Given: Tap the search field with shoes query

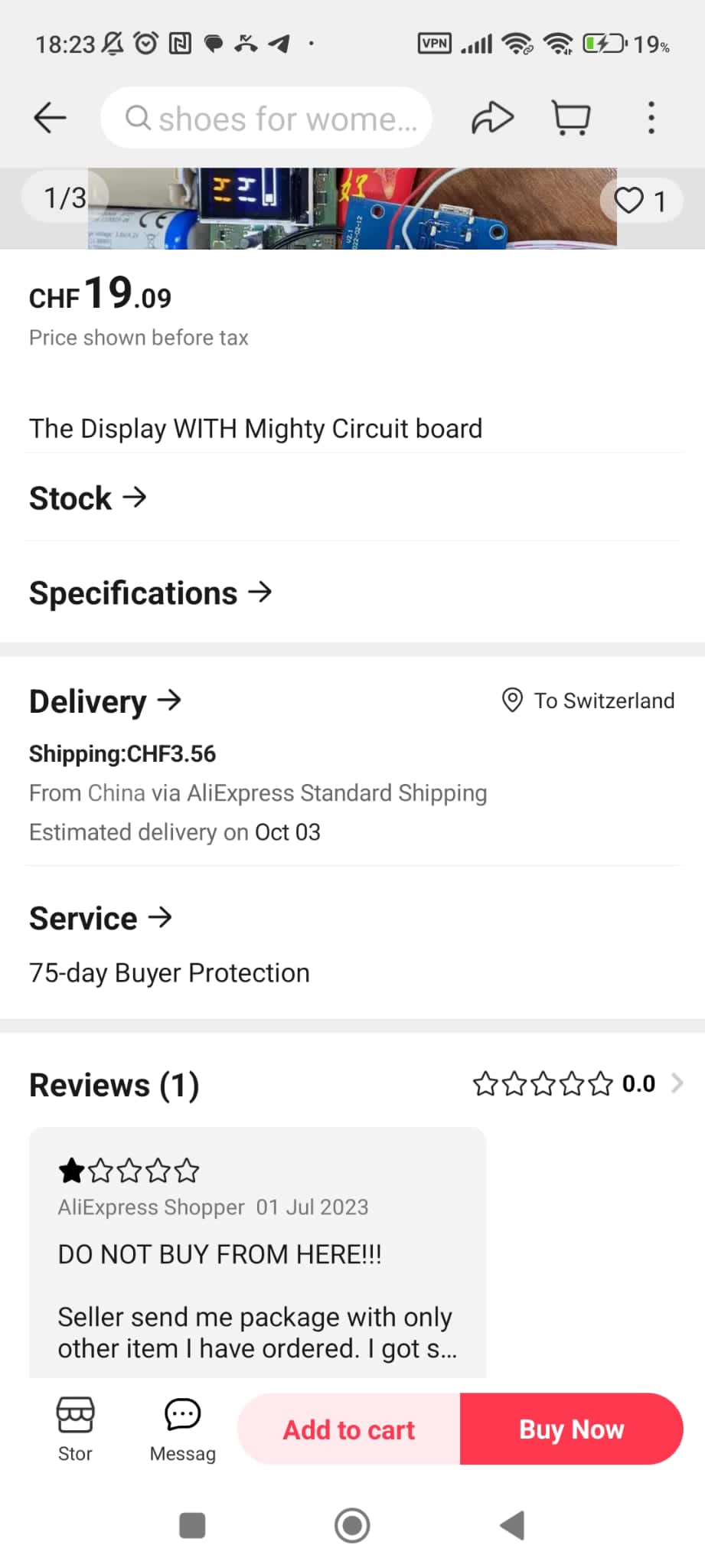Looking at the screenshot, I should pyautogui.click(x=266, y=118).
